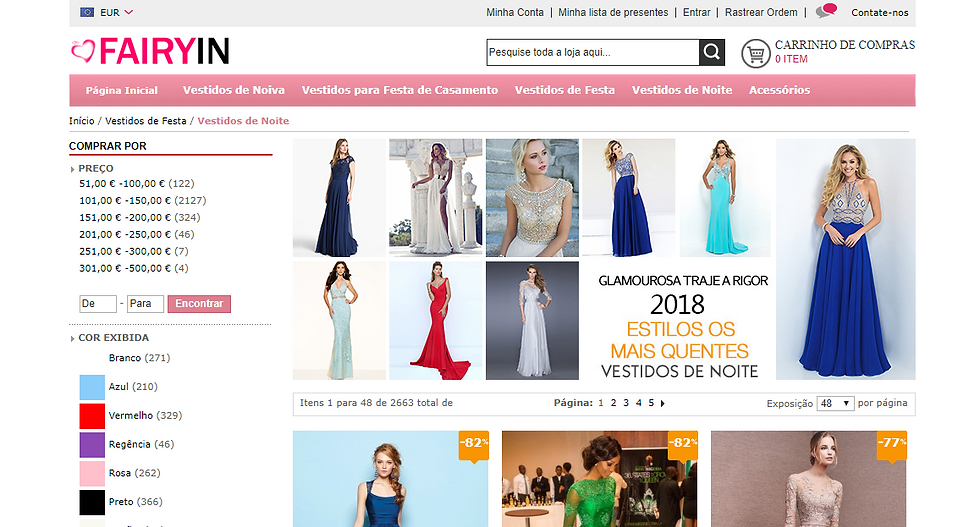Open CARRINHO DE COMPRAS cart text
This screenshot has width=980, height=527.
[845, 45]
